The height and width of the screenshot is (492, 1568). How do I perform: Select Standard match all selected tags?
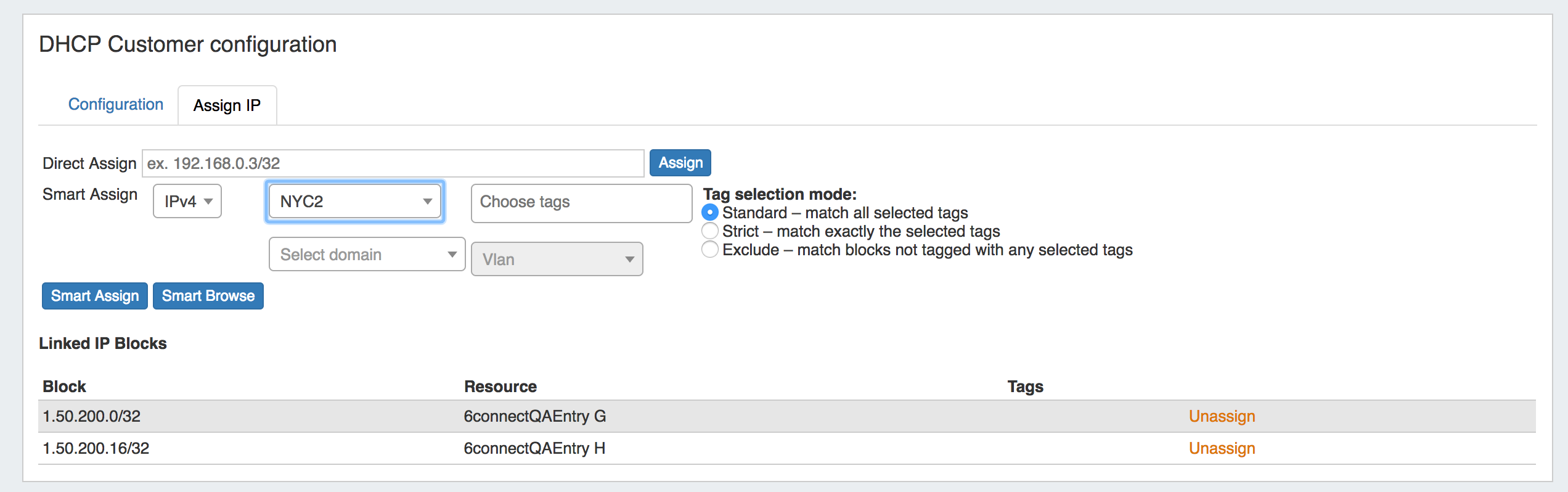click(710, 213)
